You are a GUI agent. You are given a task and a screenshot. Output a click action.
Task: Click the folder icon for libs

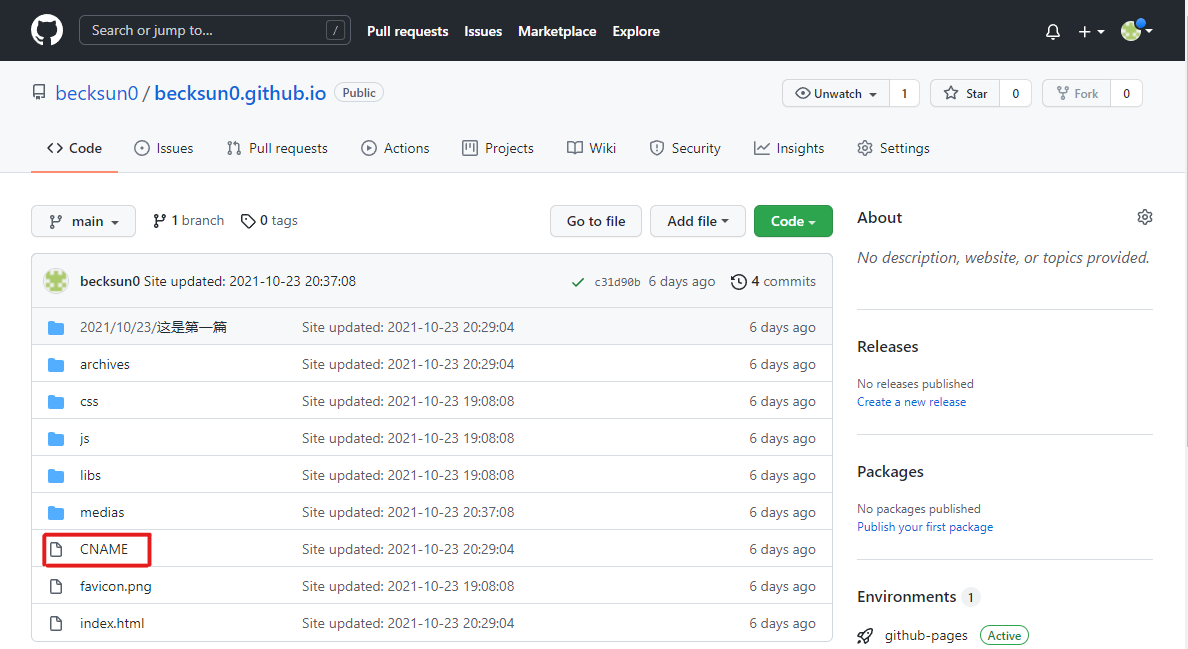point(56,476)
